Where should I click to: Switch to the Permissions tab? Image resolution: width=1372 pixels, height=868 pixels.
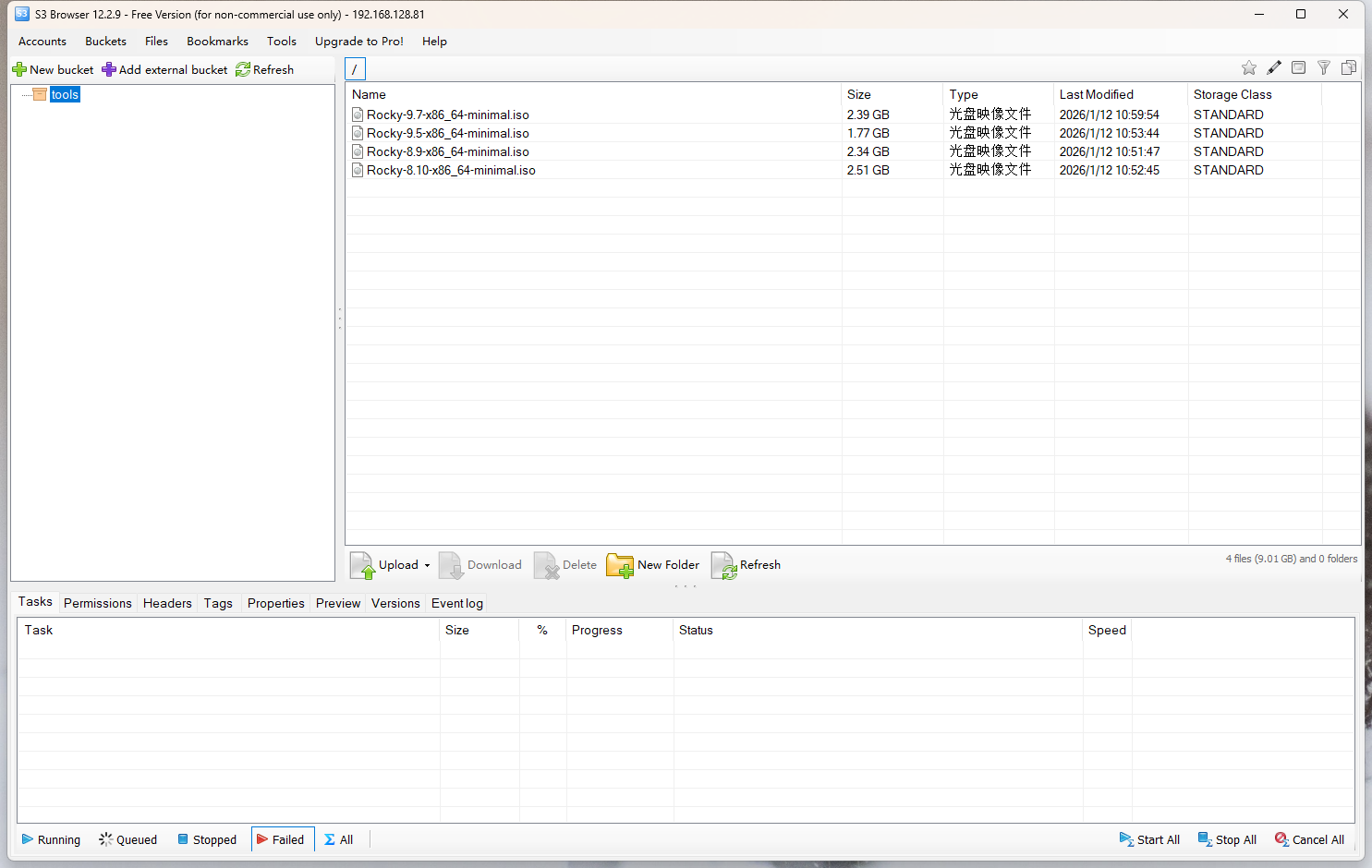click(97, 603)
